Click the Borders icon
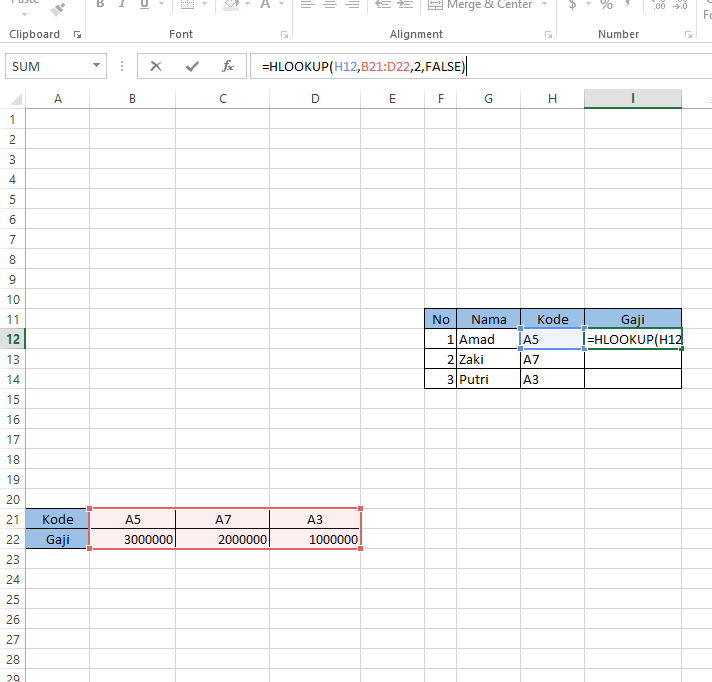 [x=187, y=4]
